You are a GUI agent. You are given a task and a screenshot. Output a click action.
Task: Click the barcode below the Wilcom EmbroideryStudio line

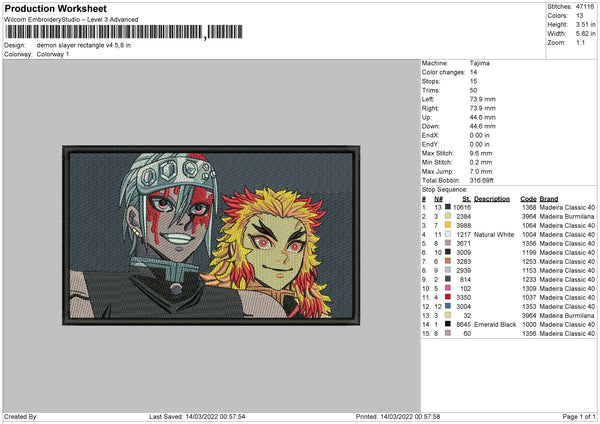click(124, 32)
